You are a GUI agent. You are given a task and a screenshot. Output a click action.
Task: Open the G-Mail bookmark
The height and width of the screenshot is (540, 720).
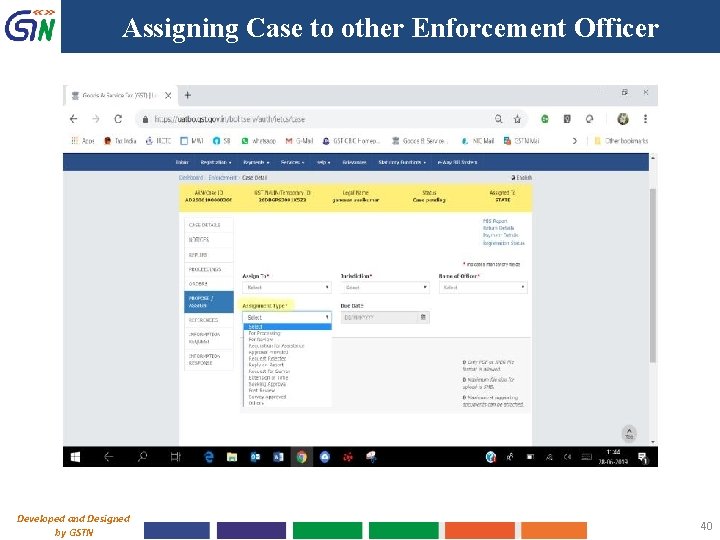[x=299, y=141]
